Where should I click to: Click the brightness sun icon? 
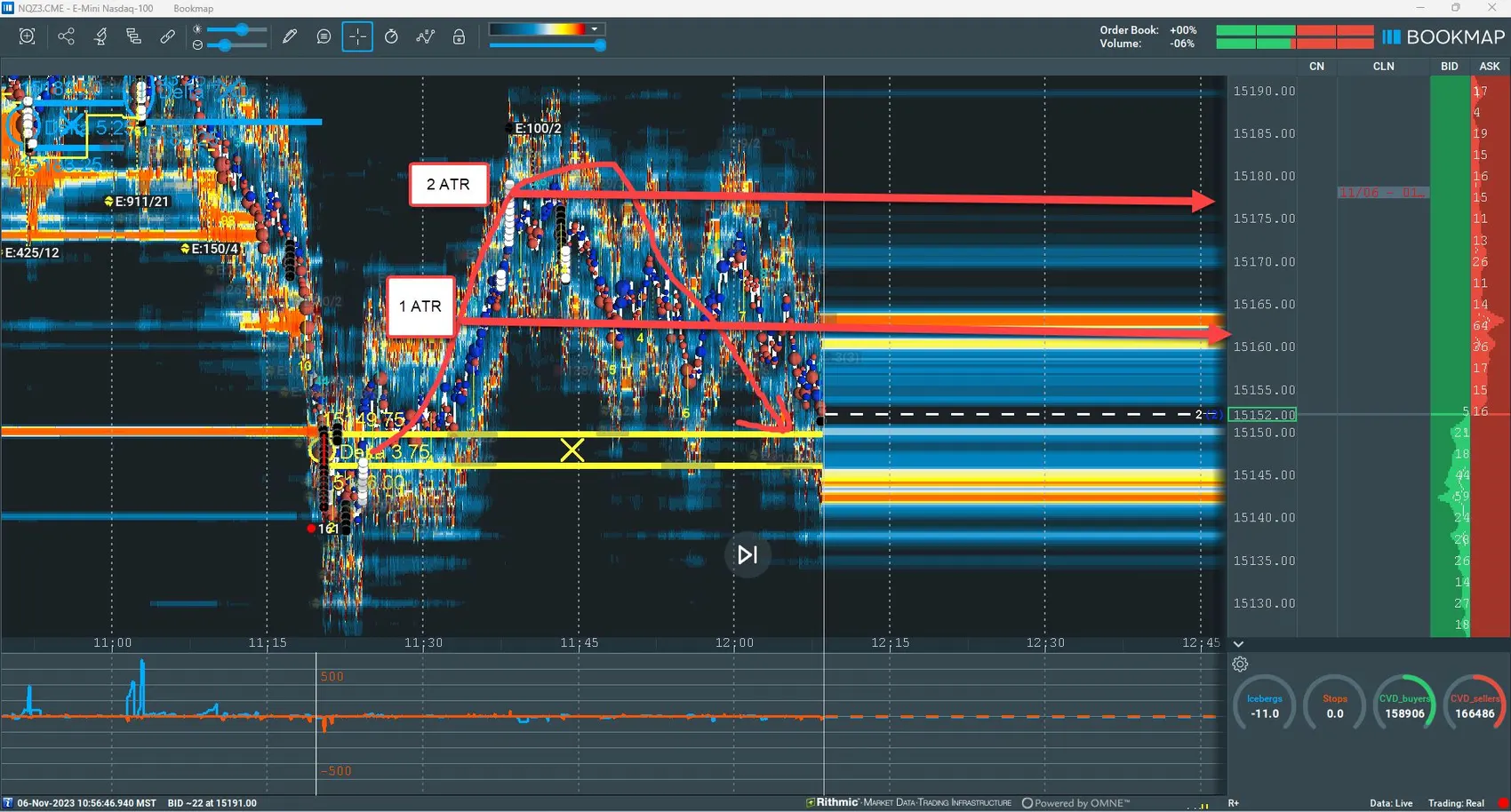197,29
